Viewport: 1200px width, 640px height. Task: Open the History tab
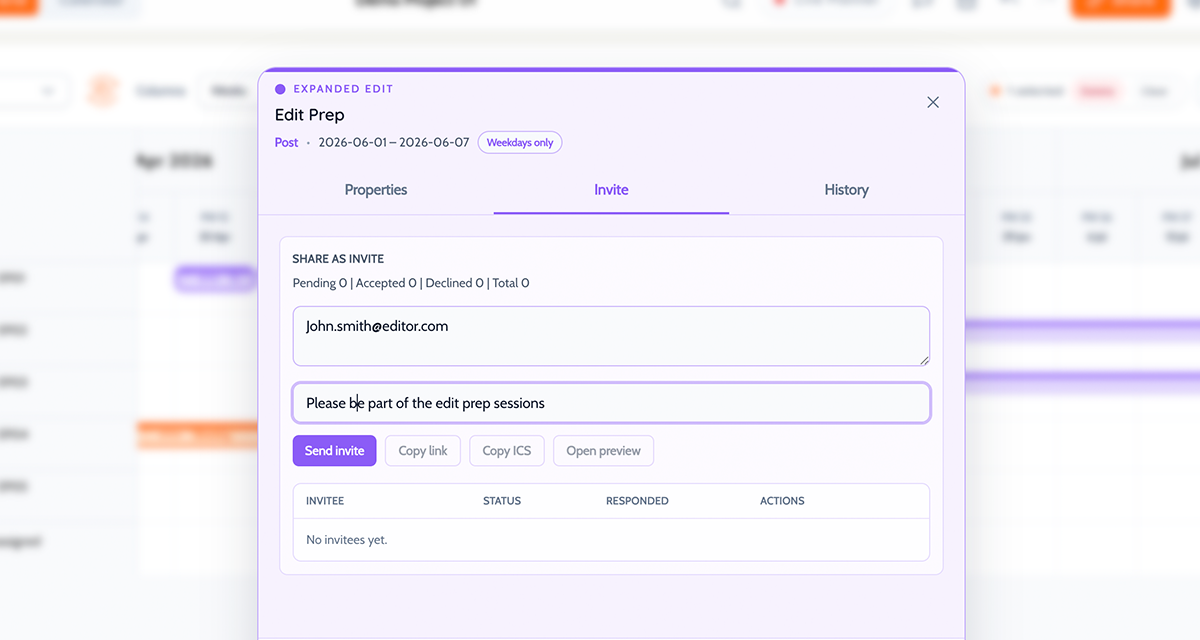coord(846,190)
